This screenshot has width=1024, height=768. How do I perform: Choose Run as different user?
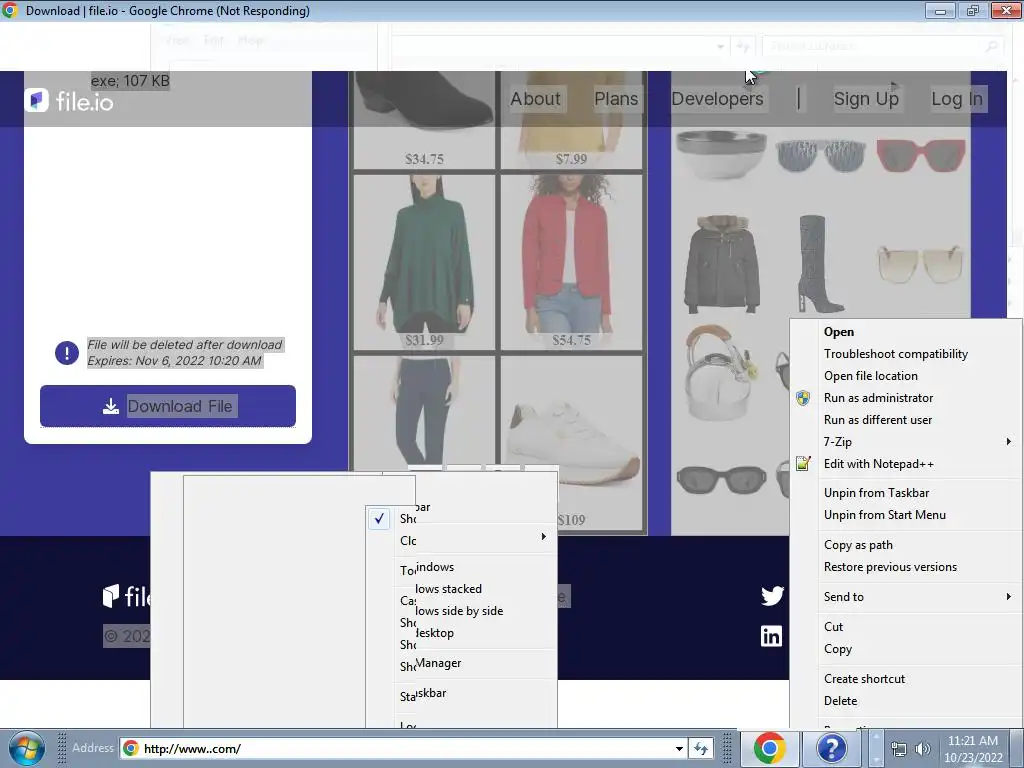pos(878,420)
